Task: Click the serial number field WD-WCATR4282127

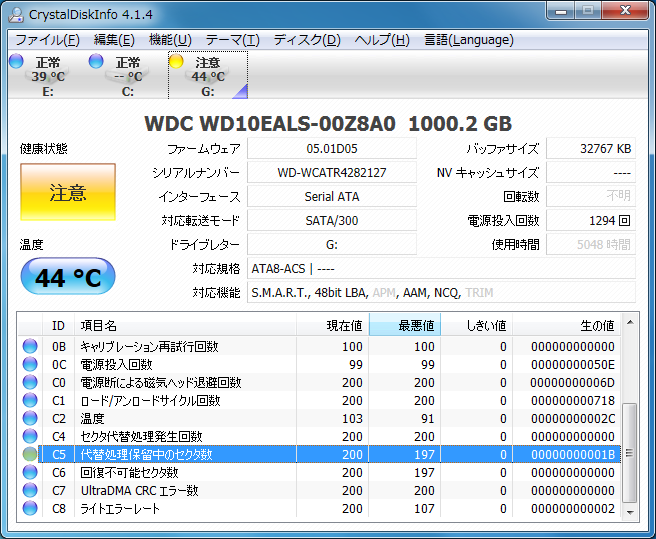Action: (332, 172)
